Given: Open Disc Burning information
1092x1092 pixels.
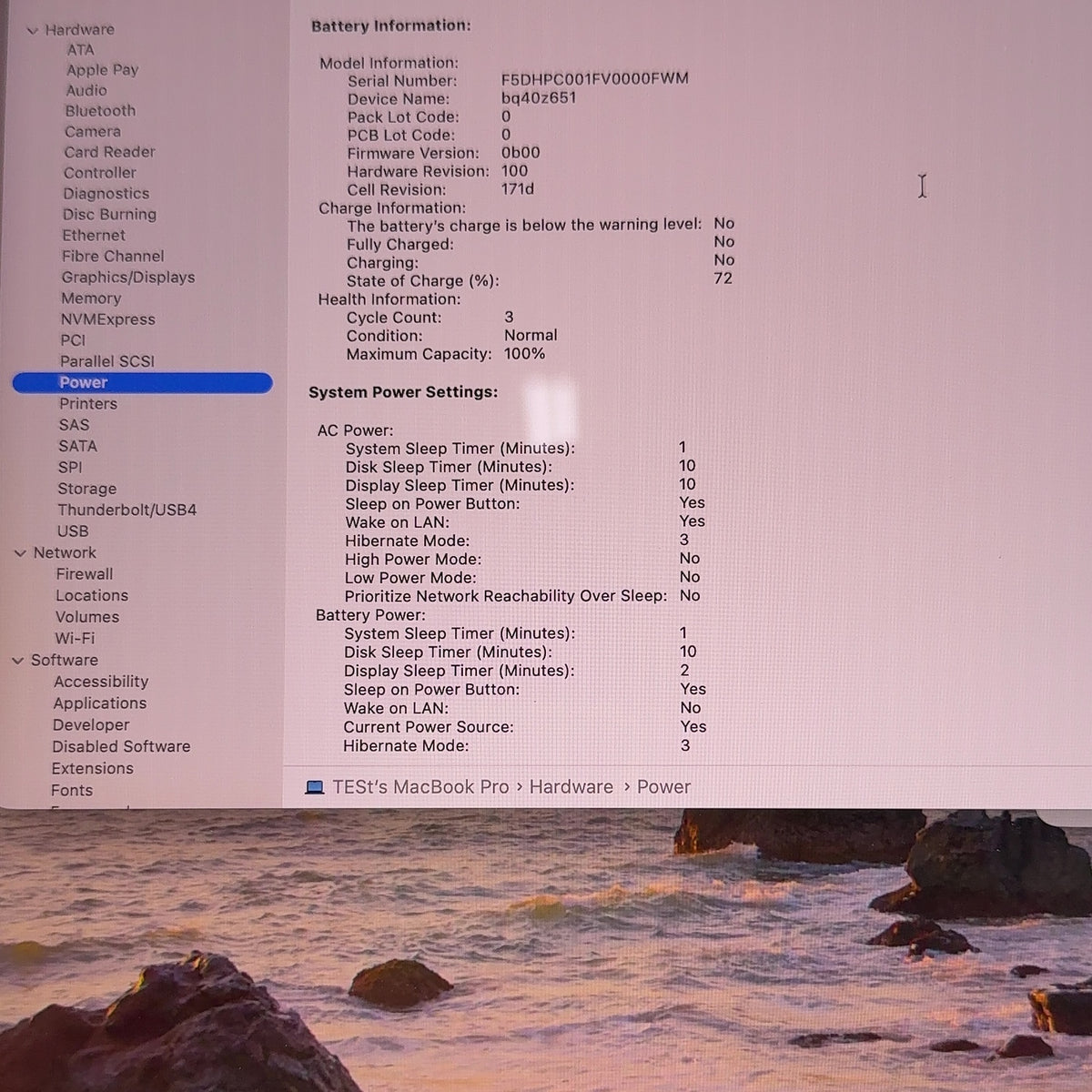Looking at the screenshot, I should coord(109,215).
